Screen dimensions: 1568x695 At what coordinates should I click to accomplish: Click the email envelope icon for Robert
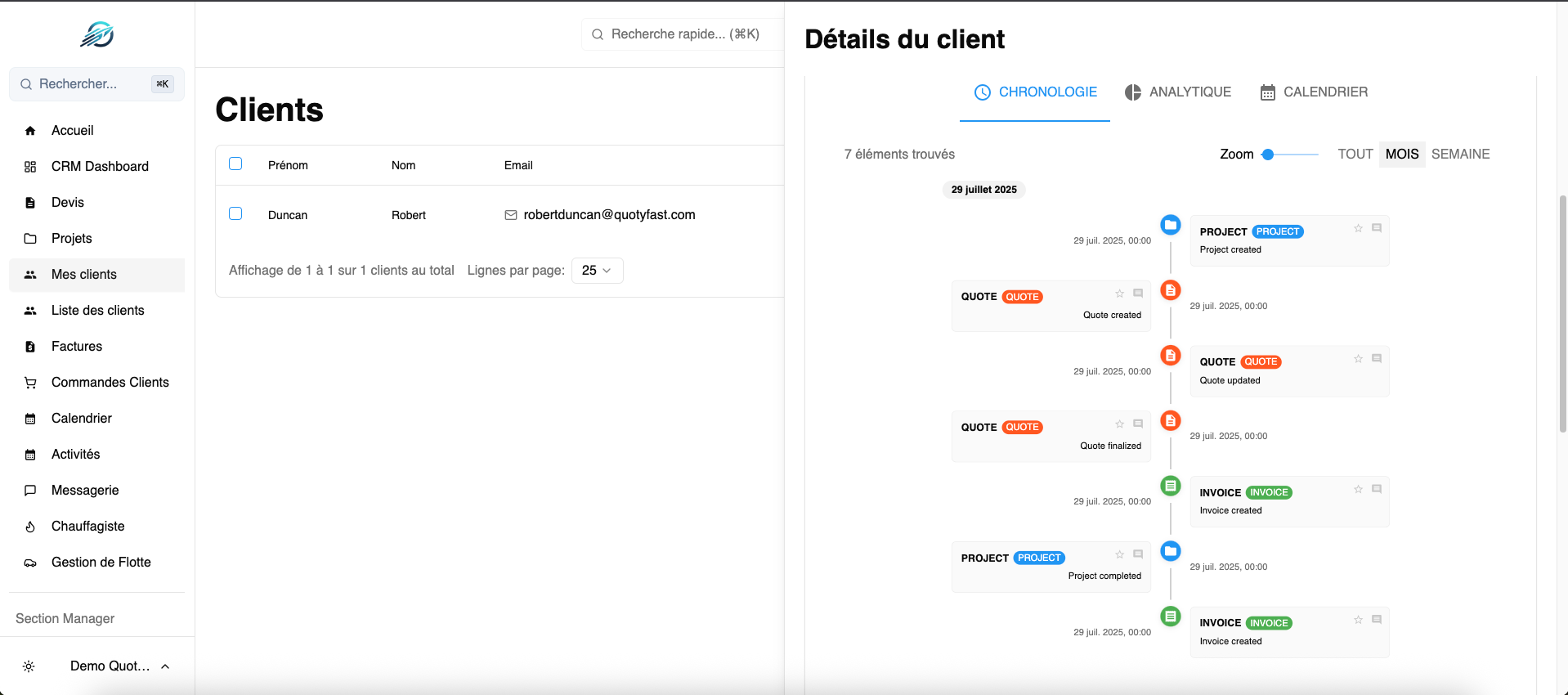coord(511,215)
